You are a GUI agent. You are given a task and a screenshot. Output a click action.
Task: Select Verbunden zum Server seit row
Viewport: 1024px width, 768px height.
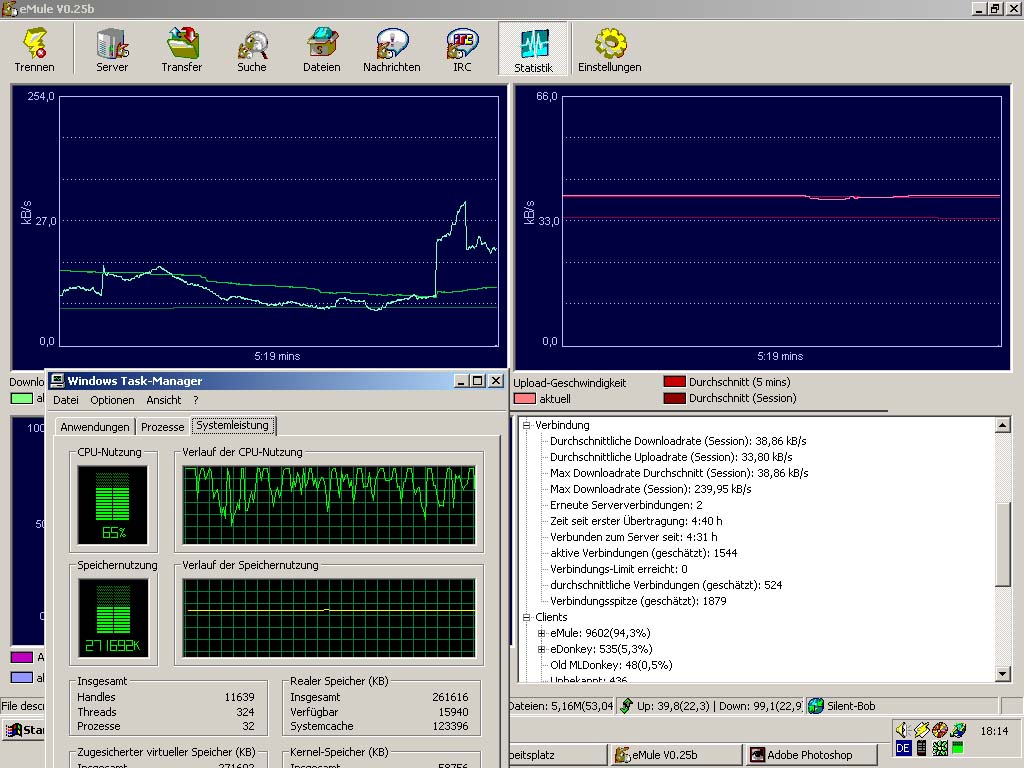633,537
